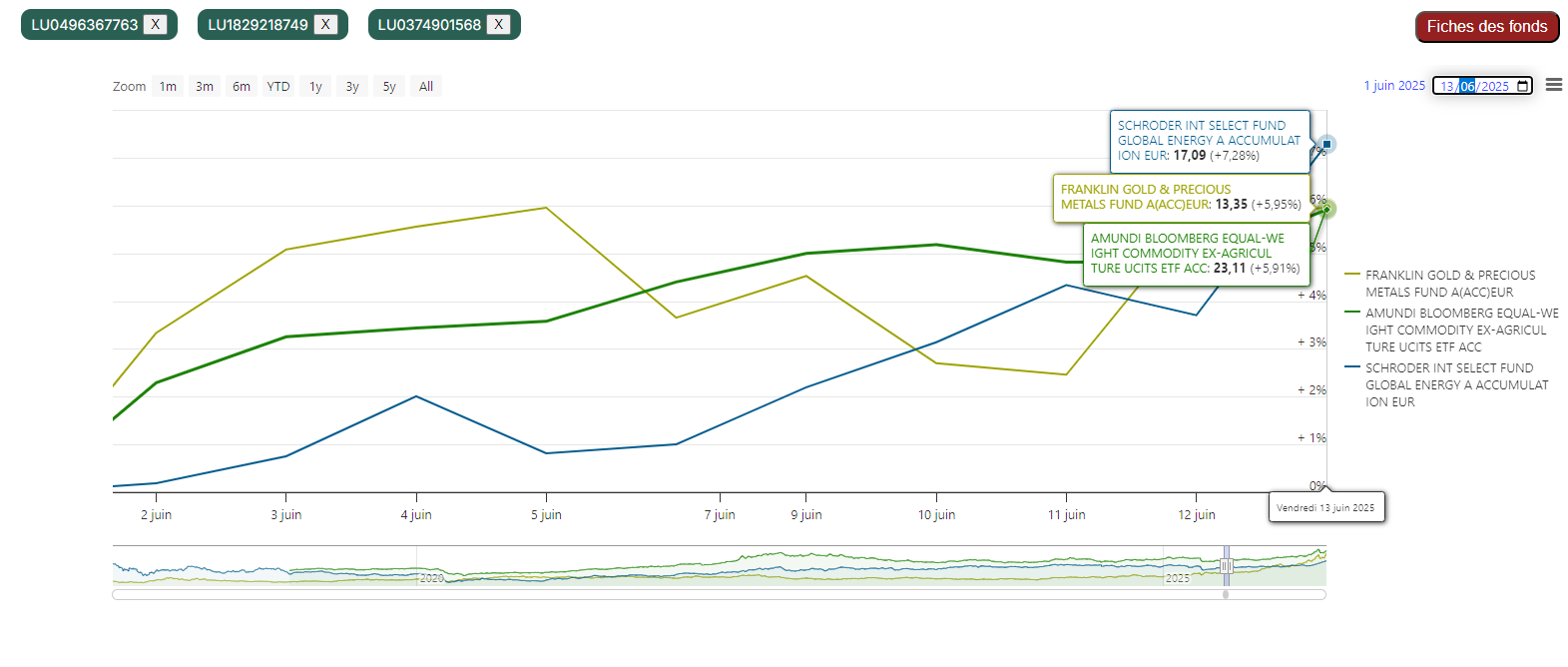Click the end date input field
This screenshot has height=667, width=1568.
tap(1475, 86)
